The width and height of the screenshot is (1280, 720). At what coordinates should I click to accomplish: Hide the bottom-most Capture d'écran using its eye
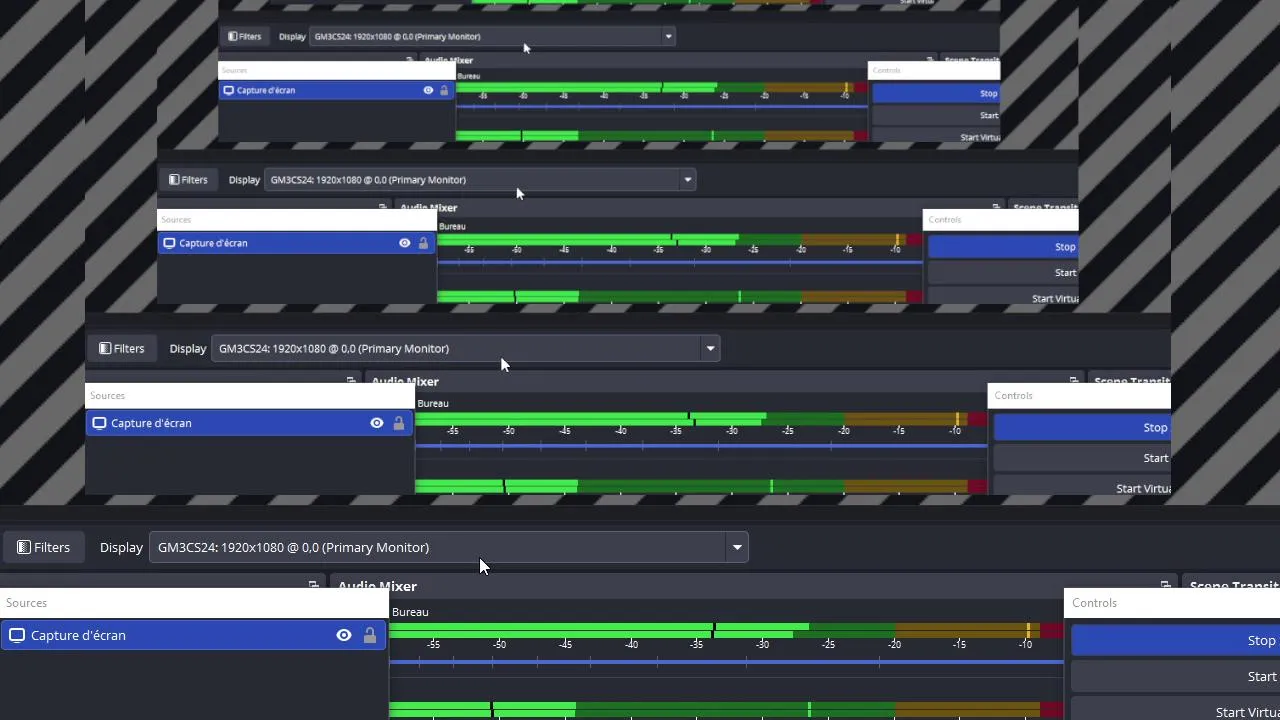point(344,635)
